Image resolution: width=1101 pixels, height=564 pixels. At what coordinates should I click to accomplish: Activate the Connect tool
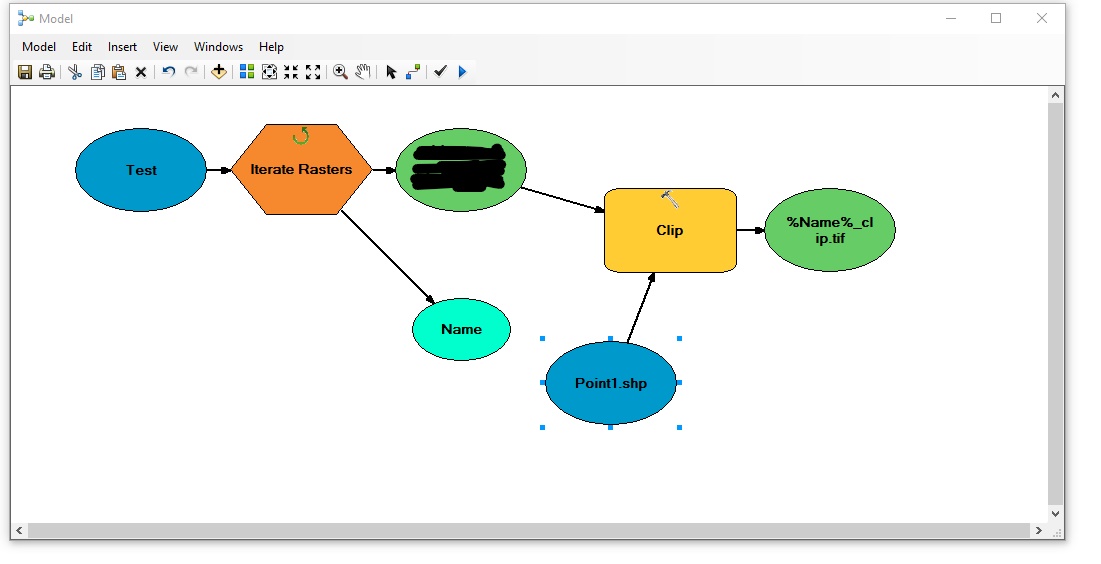click(x=414, y=72)
